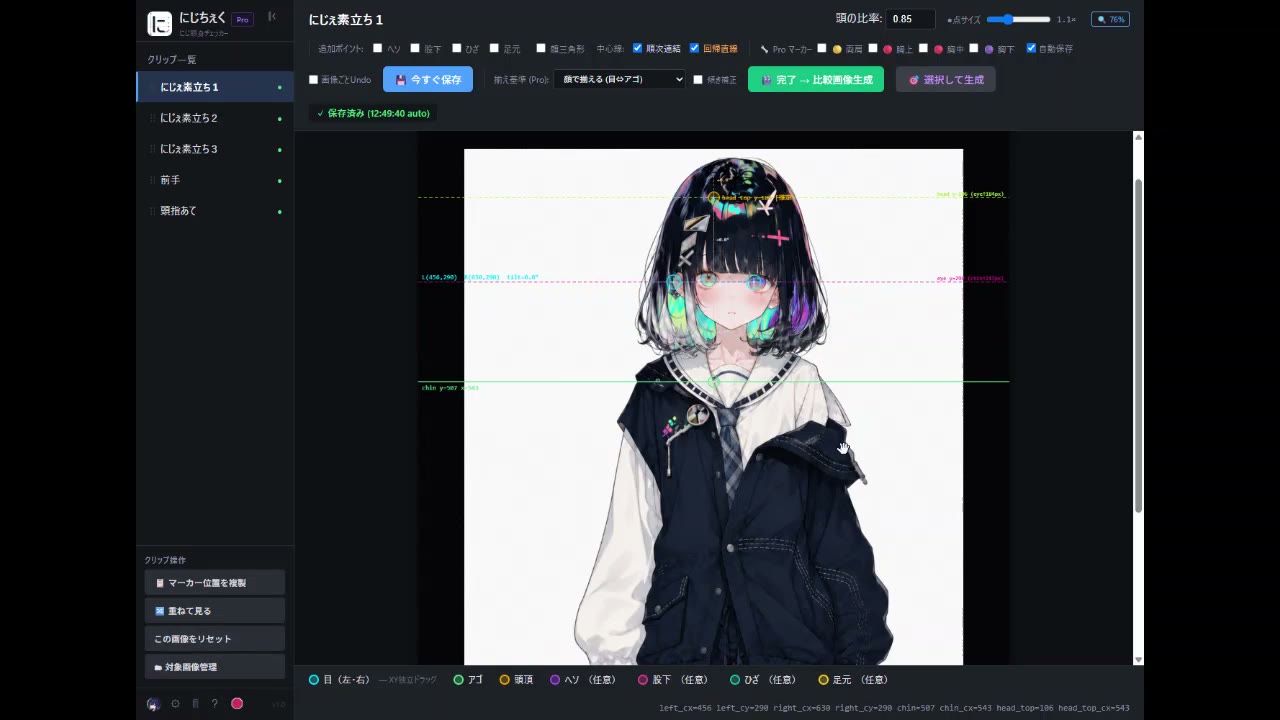Click the canvas scrollbar up arrow
1280x720 pixels.
pyautogui.click(x=1138, y=137)
